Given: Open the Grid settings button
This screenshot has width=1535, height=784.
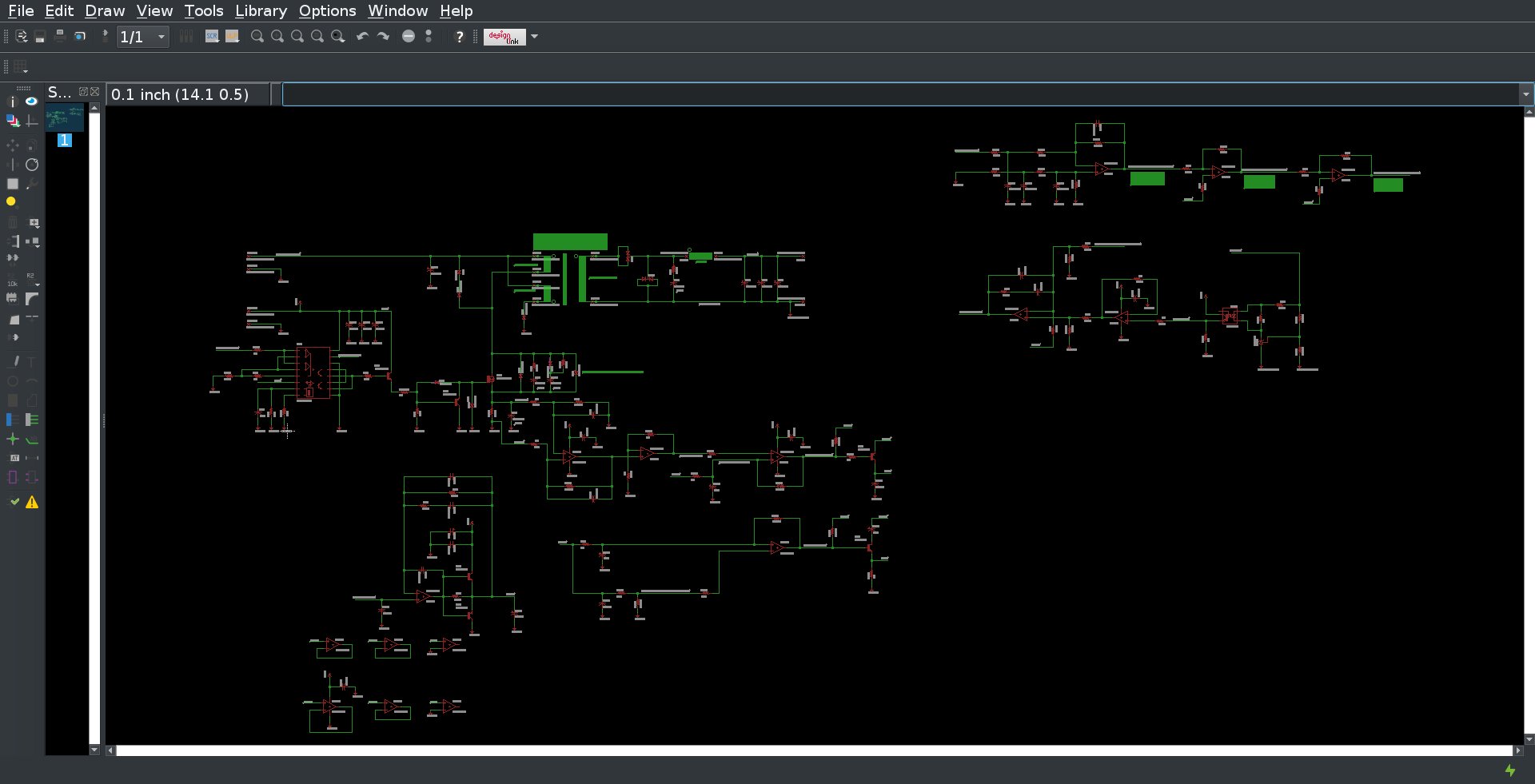Looking at the screenshot, I should click(20, 67).
